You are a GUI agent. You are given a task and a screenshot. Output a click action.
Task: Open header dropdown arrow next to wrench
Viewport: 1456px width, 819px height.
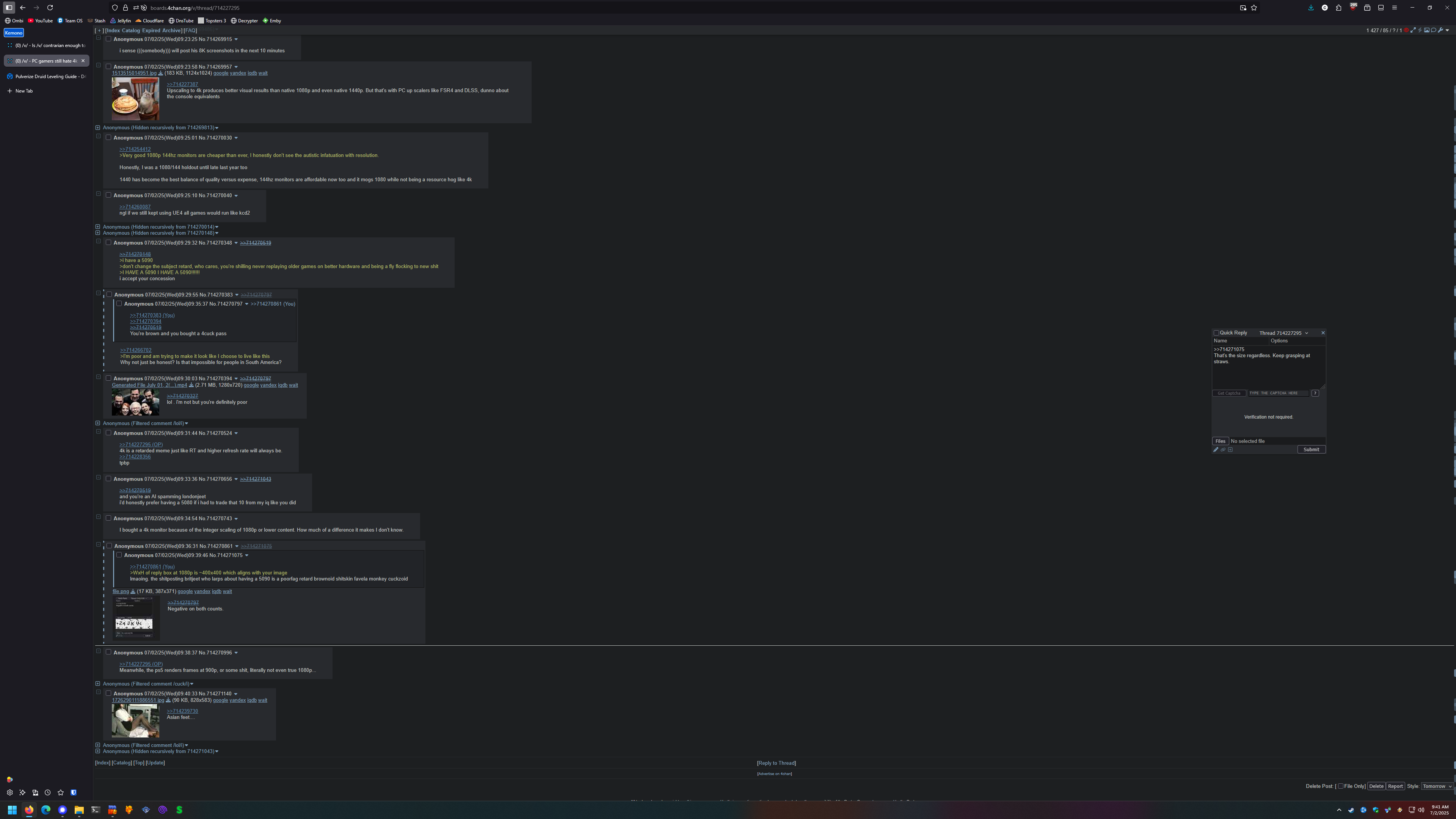pyautogui.click(x=1447, y=30)
